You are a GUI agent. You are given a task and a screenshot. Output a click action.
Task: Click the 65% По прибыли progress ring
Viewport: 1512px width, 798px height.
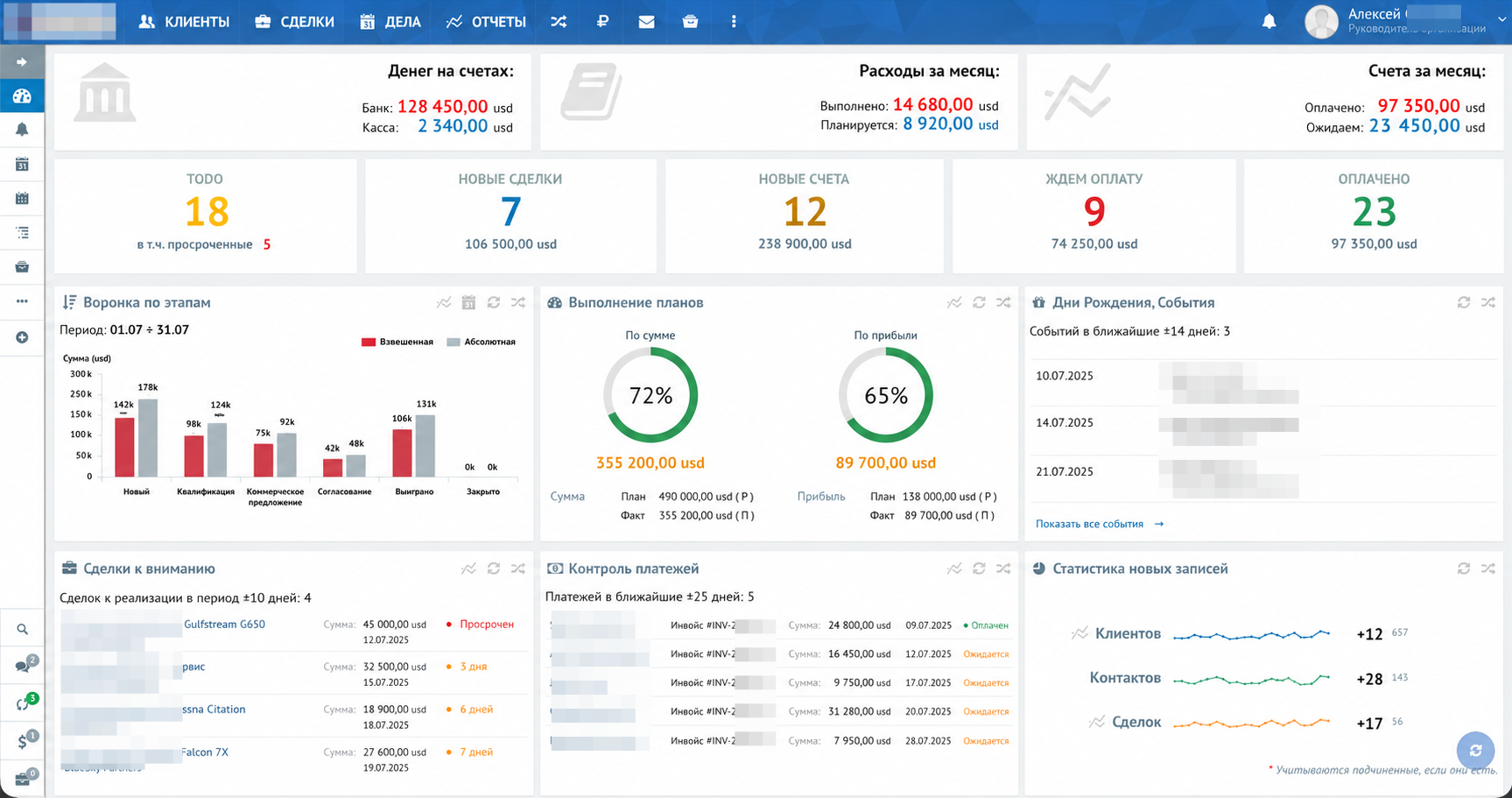pyautogui.click(x=886, y=396)
